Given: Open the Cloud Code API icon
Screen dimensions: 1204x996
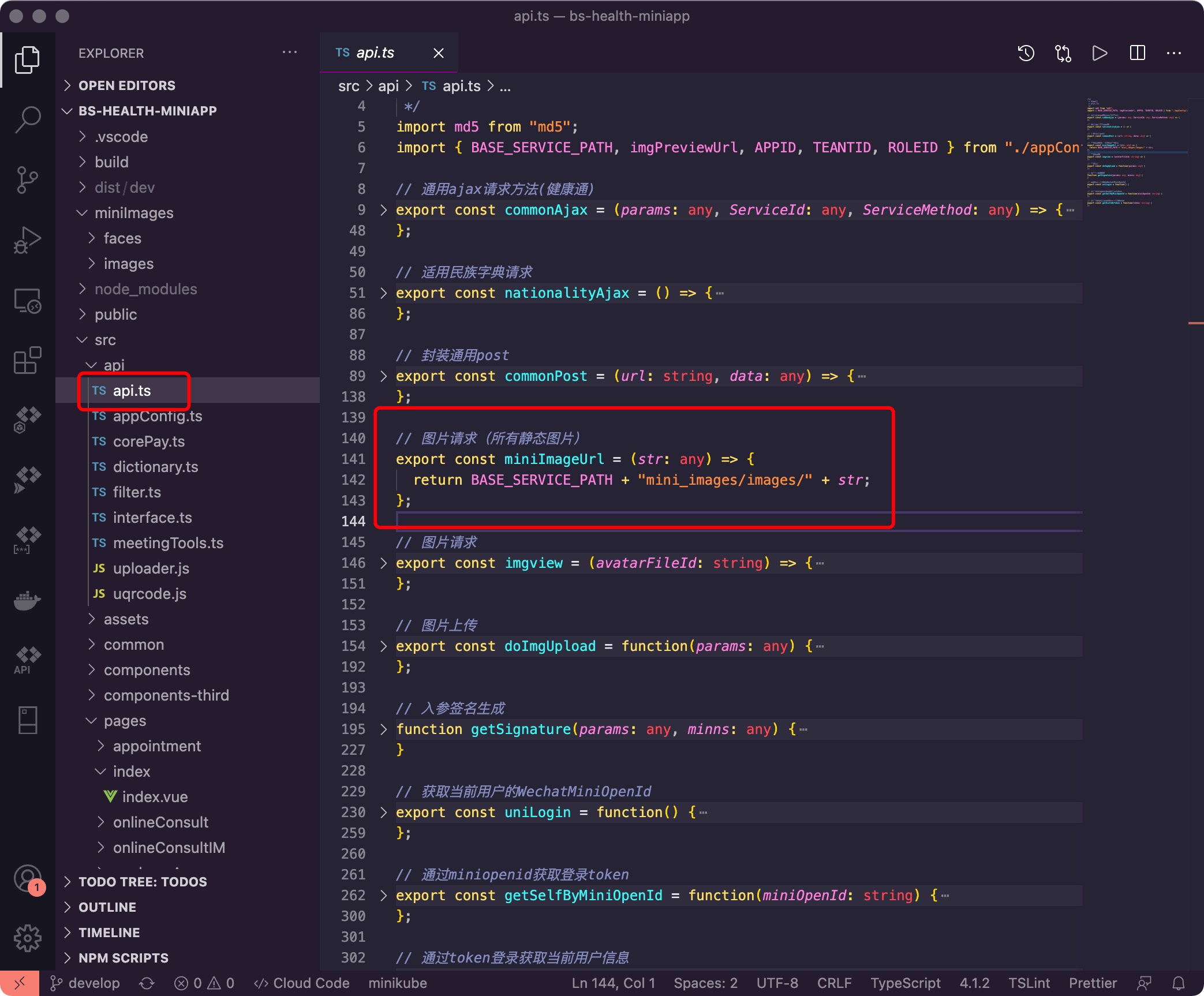Looking at the screenshot, I should point(27,661).
